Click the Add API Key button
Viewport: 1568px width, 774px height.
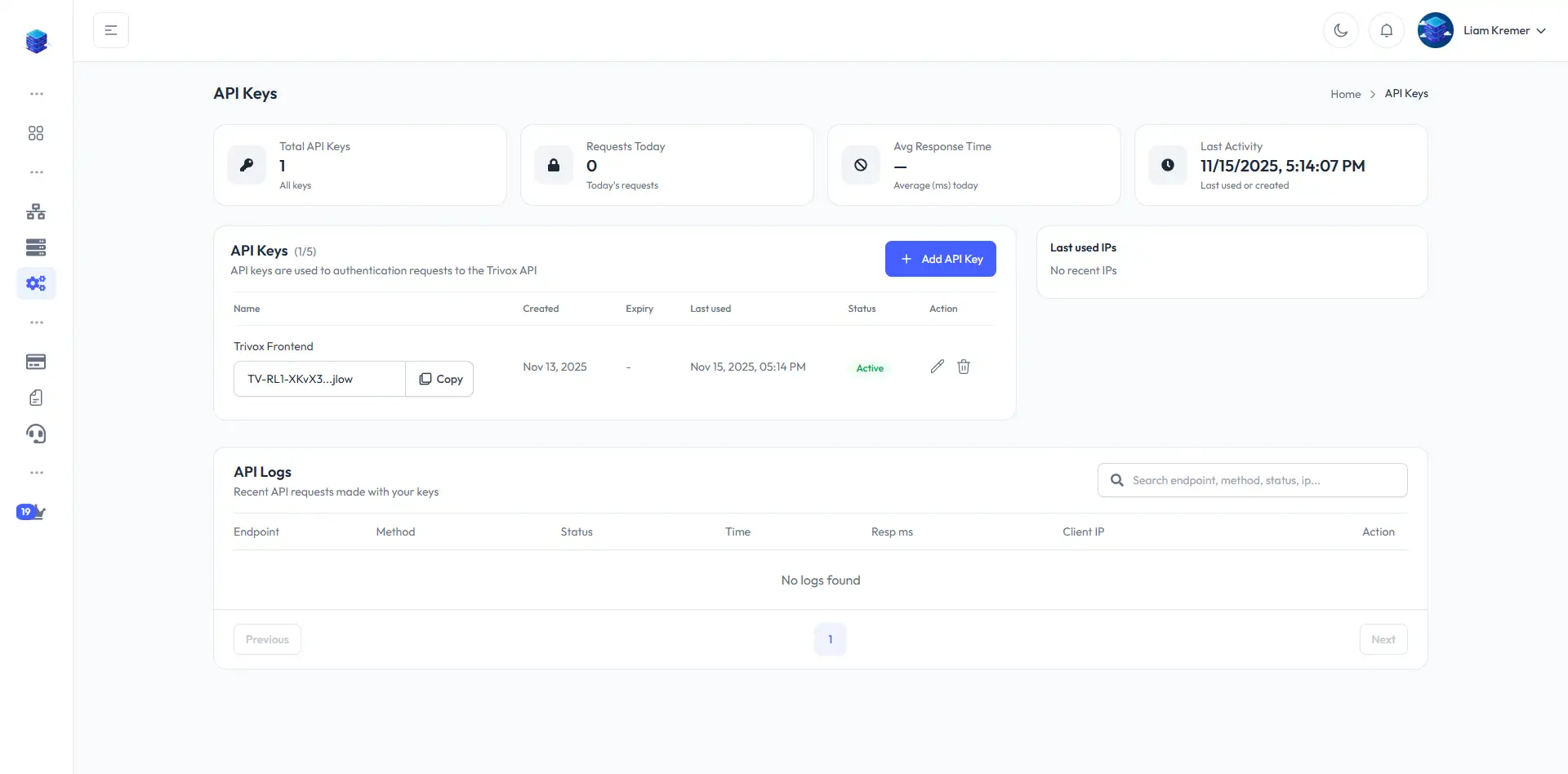pos(940,259)
